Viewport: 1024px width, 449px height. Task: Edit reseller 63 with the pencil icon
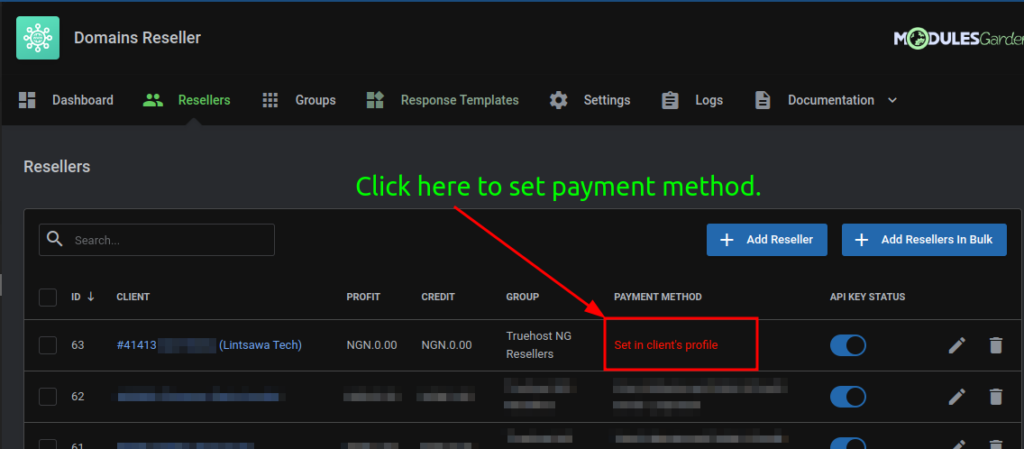(957, 345)
